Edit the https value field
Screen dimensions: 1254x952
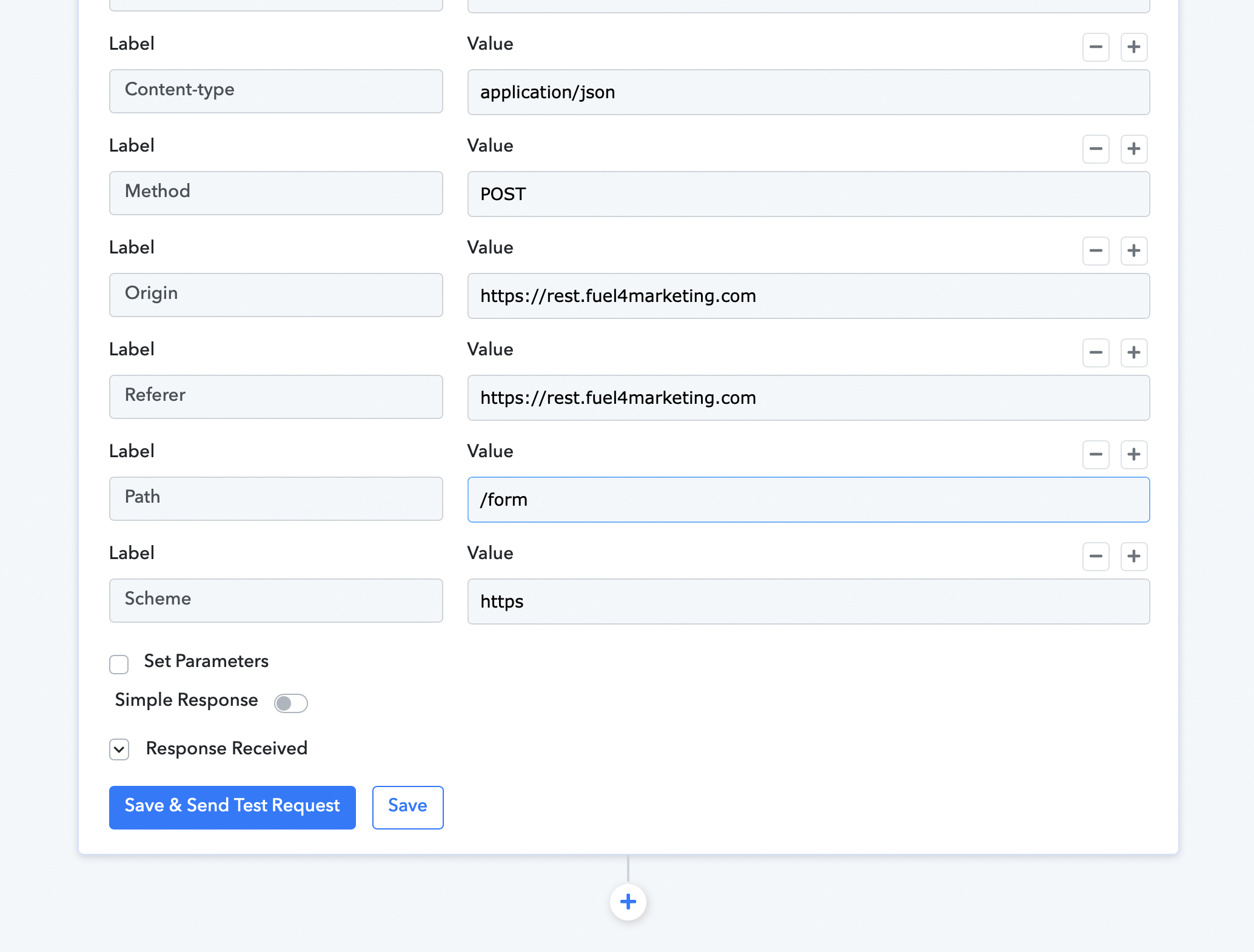click(808, 602)
